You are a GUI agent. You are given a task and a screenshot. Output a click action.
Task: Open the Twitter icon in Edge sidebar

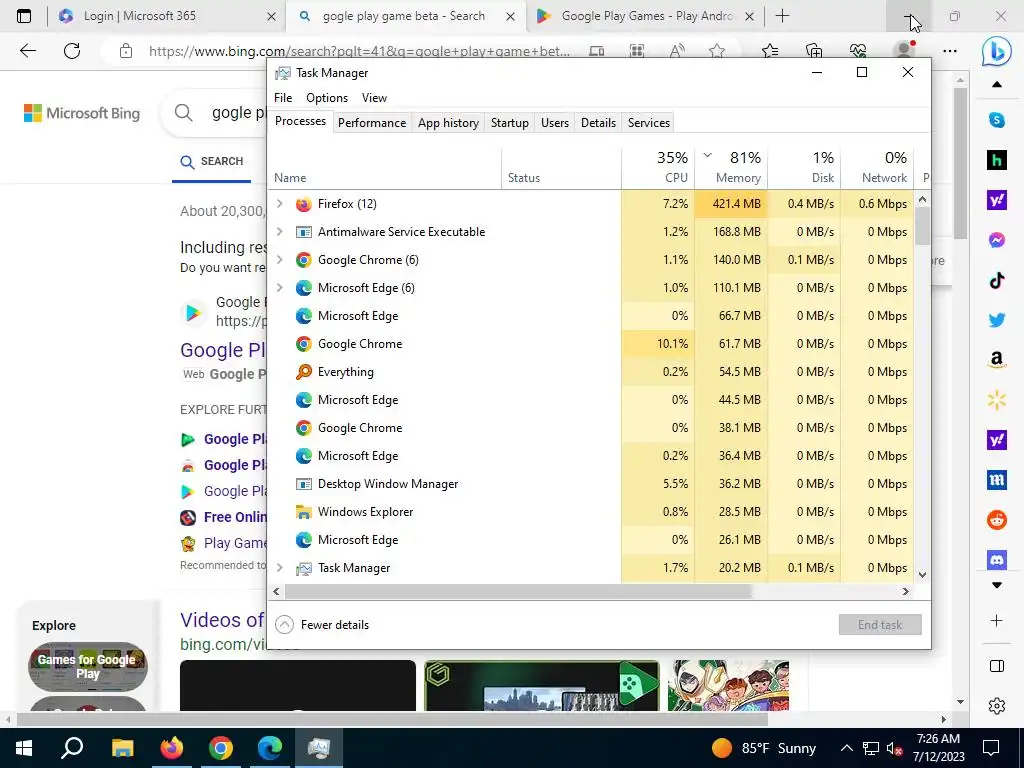pyautogui.click(x=997, y=320)
